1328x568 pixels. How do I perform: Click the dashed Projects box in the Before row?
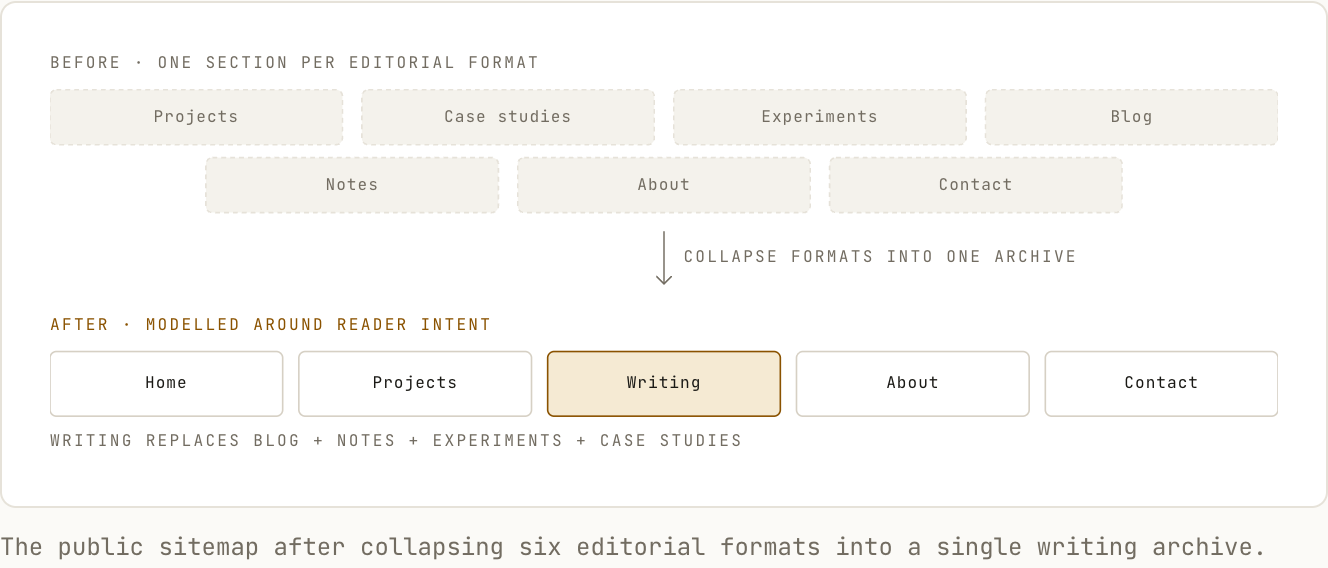coord(196,117)
